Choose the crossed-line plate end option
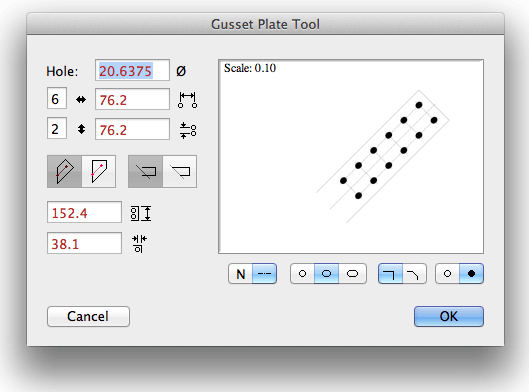The width and height of the screenshot is (529, 392). [x=145, y=171]
